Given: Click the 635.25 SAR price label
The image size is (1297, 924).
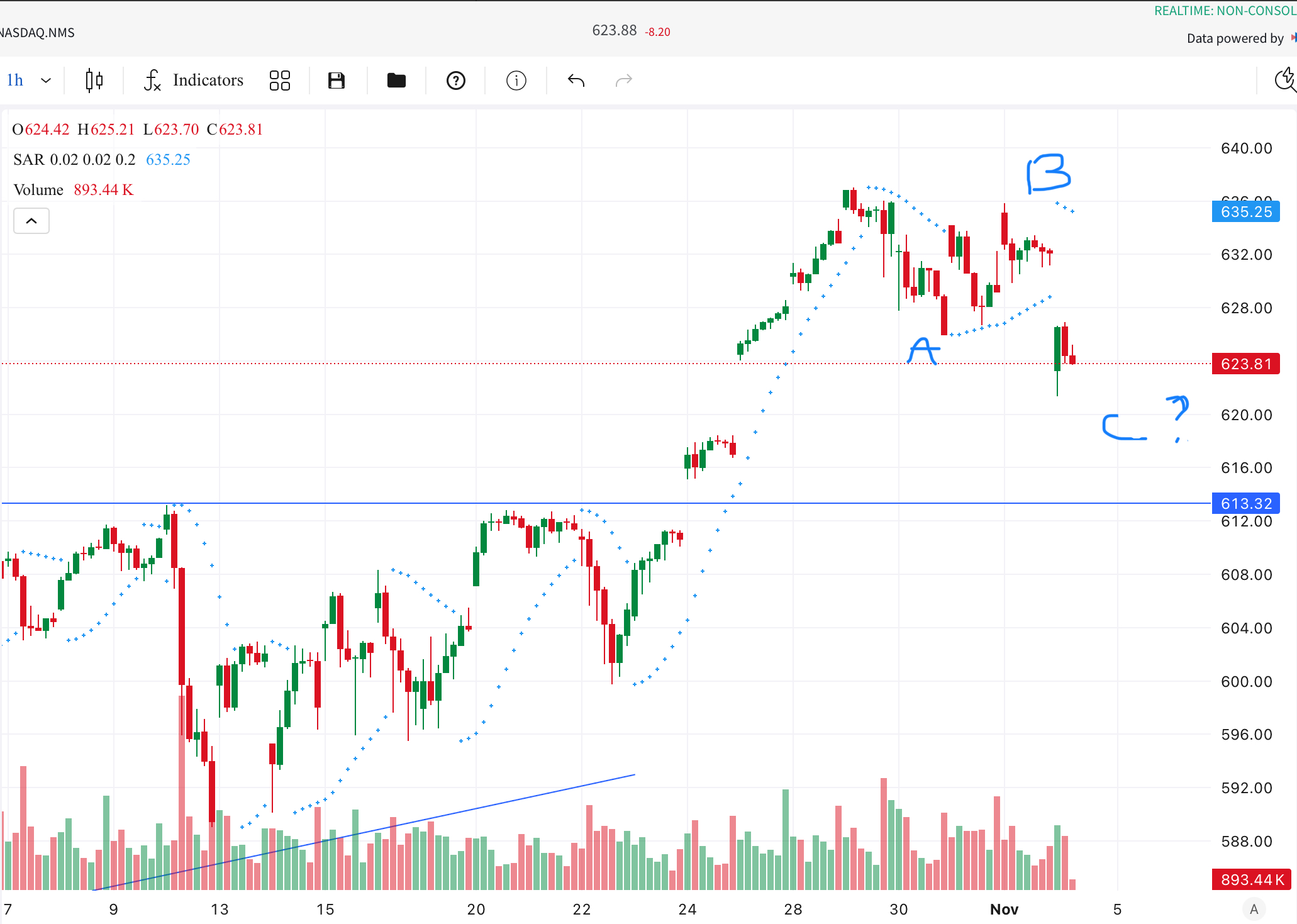Looking at the screenshot, I should click(x=1245, y=212).
